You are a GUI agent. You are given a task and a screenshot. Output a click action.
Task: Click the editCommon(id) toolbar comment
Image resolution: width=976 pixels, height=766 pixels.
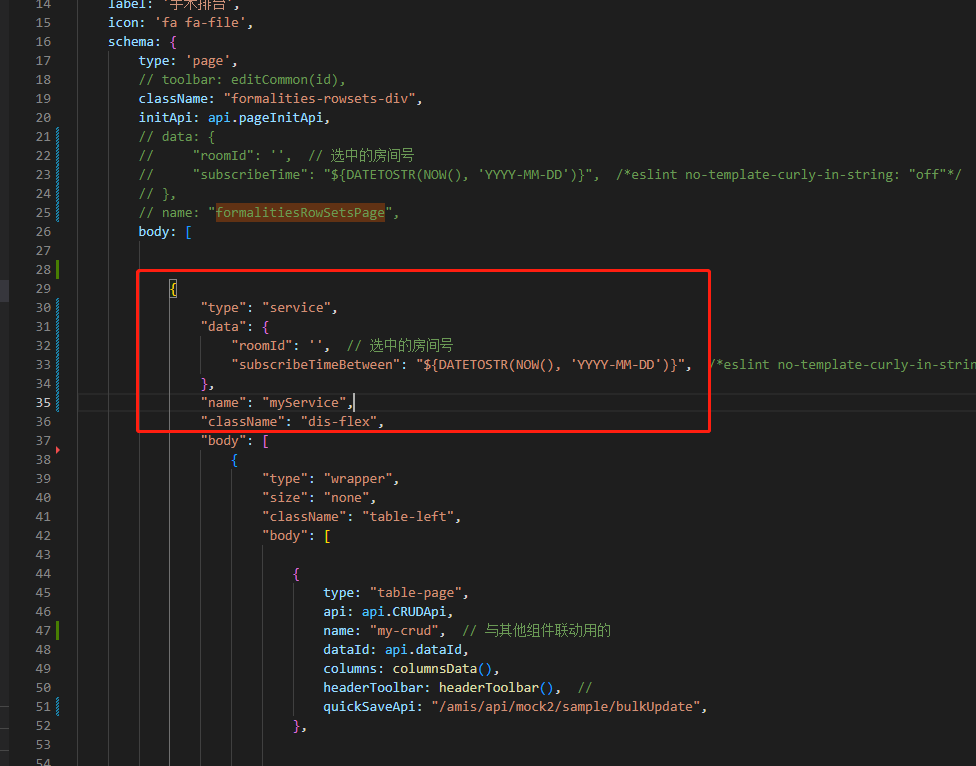point(242,80)
